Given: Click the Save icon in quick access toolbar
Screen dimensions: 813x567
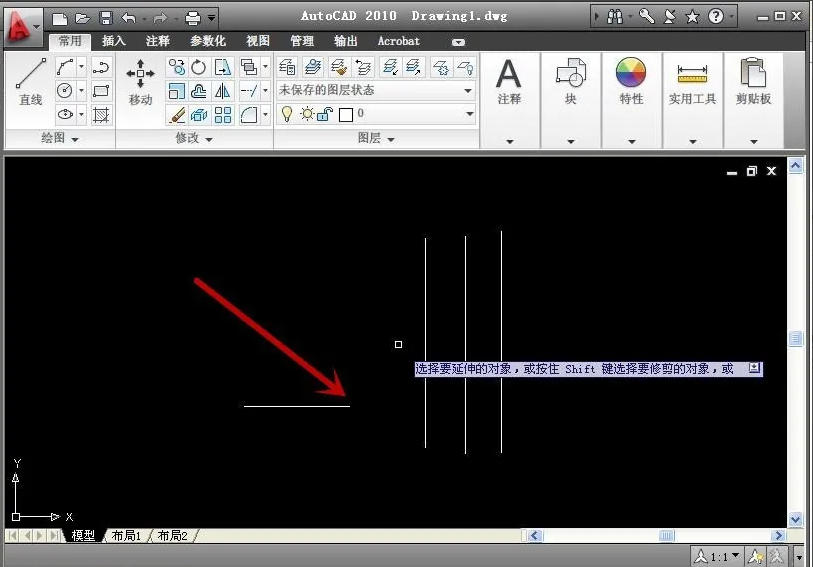Looking at the screenshot, I should coord(105,18).
